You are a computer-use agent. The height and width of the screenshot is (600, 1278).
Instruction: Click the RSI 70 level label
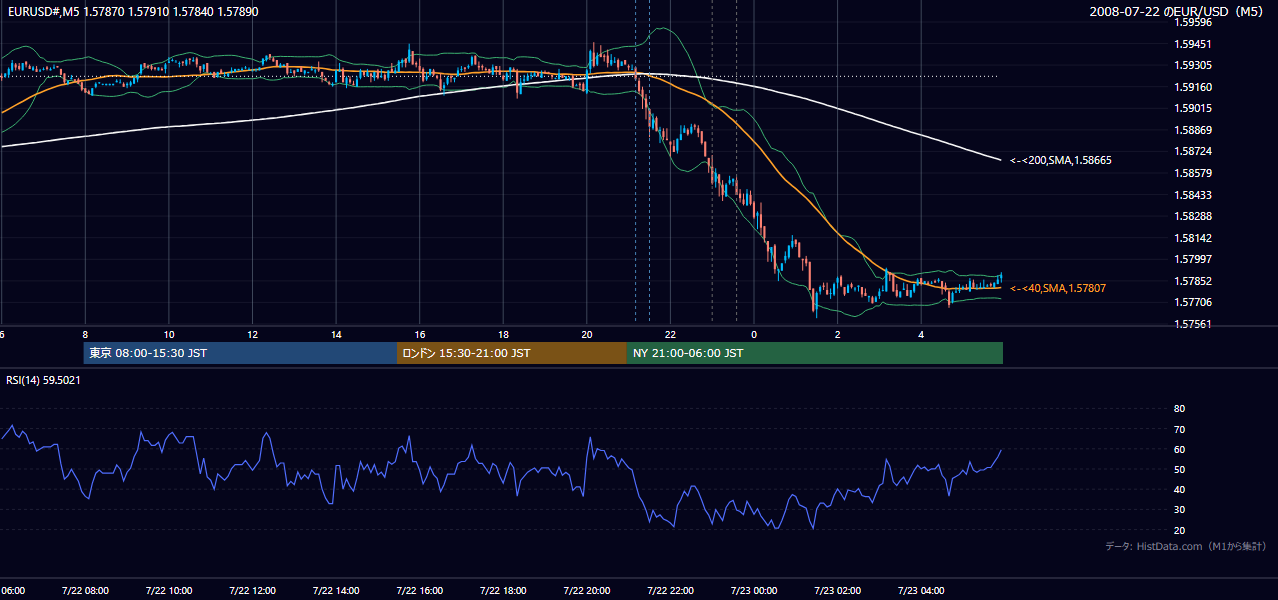(1179, 429)
